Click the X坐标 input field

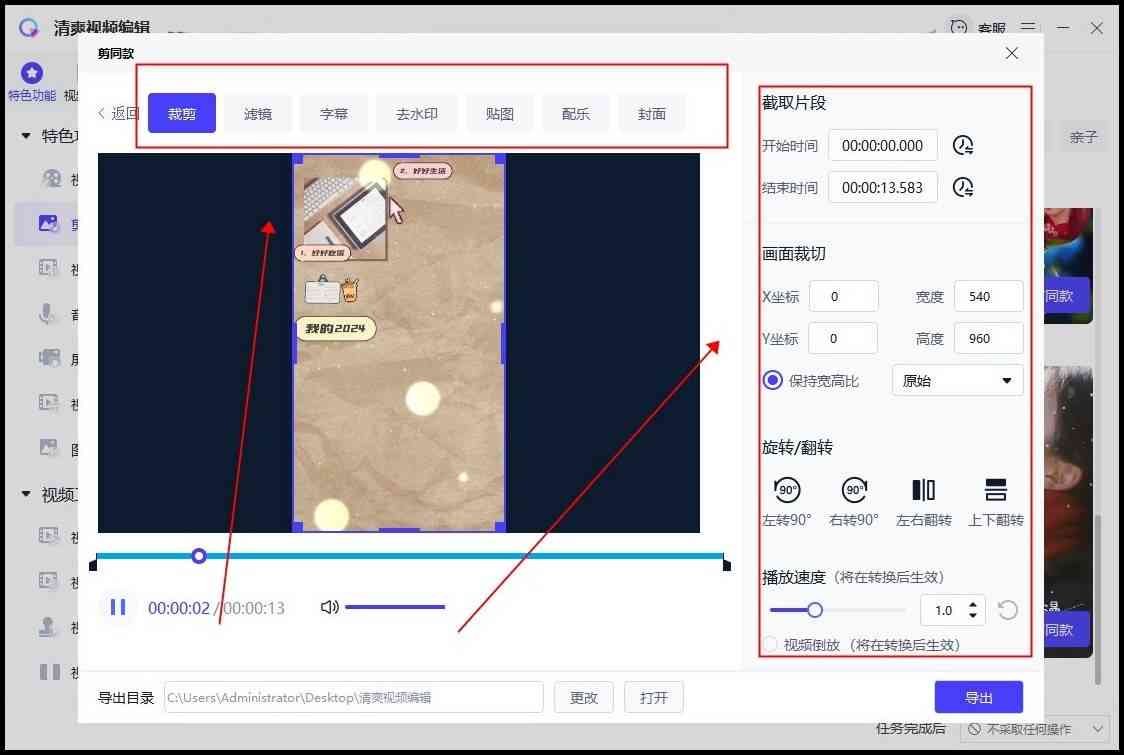pos(844,296)
